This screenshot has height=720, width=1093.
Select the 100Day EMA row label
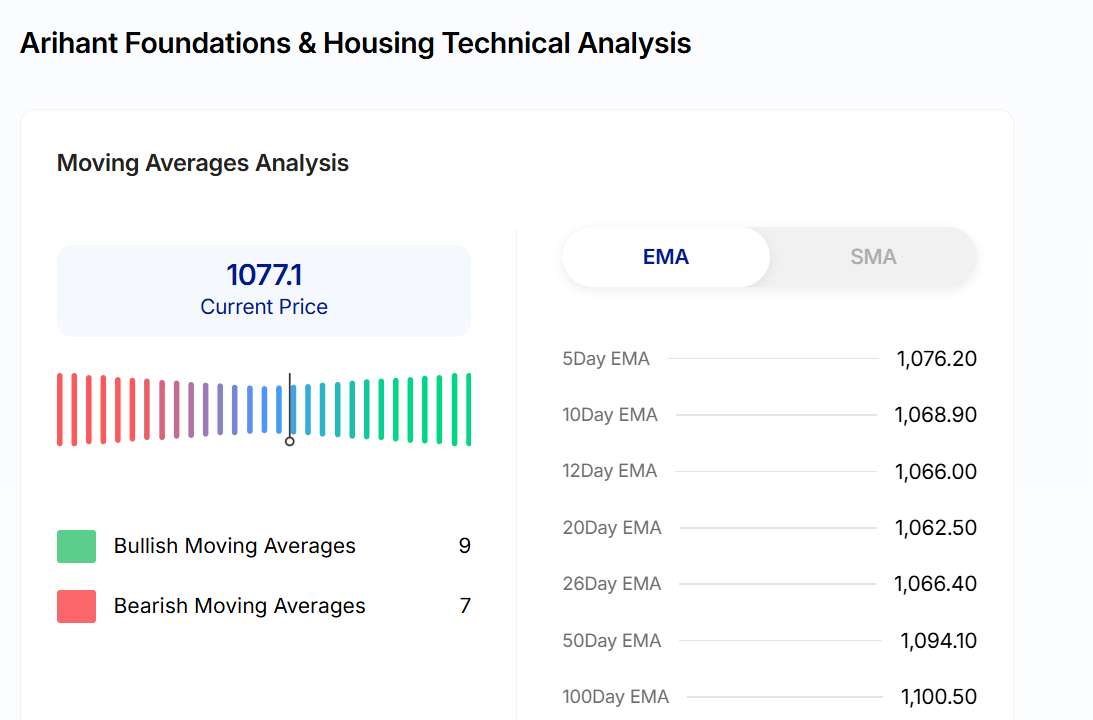tap(616, 697)
